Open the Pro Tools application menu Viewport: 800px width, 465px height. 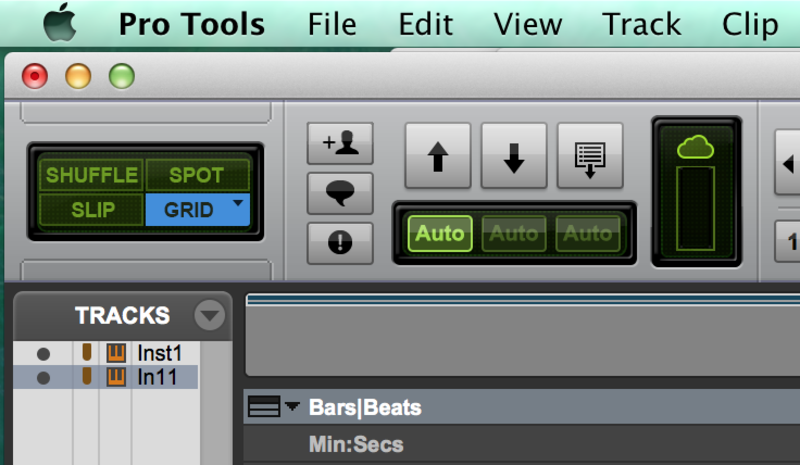192,24
